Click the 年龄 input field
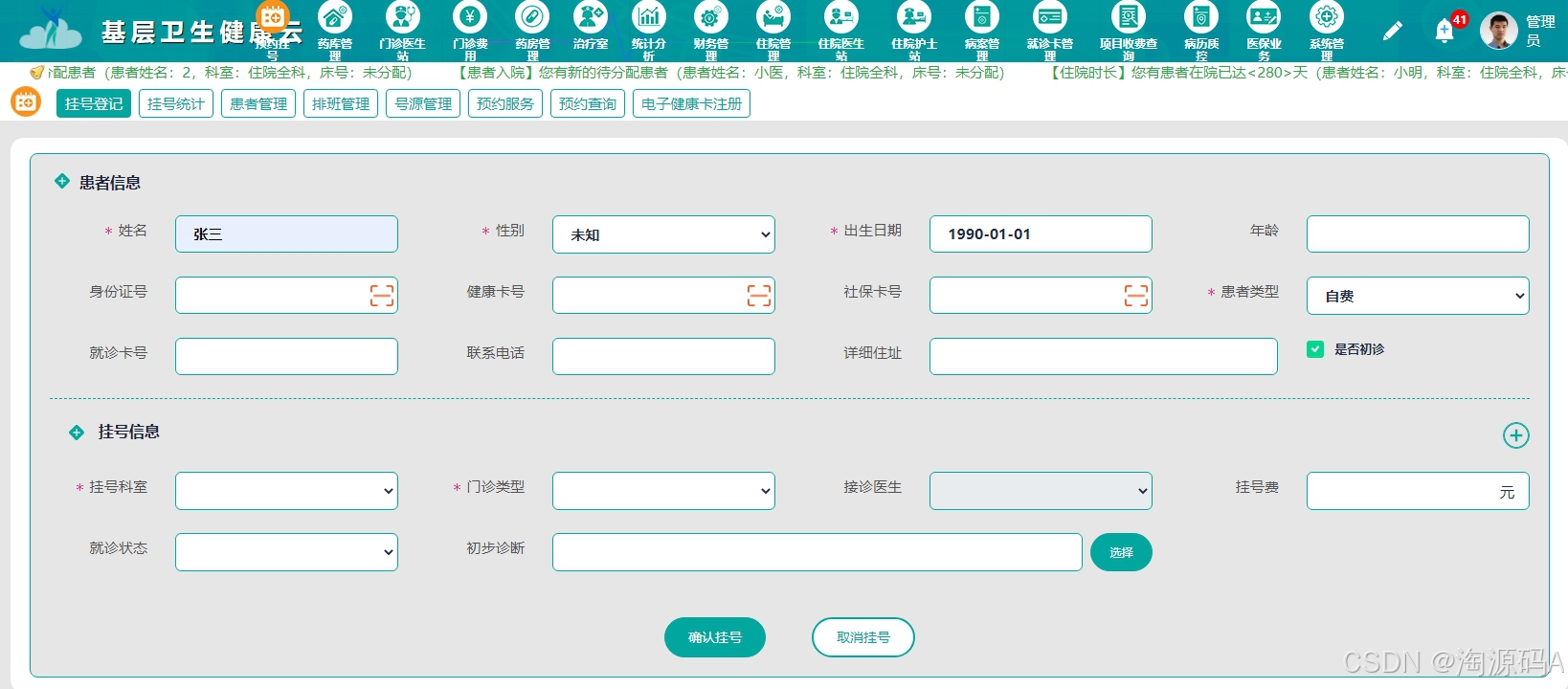This screenshot has height=689, width=1568. click(x=1418, y=233)
